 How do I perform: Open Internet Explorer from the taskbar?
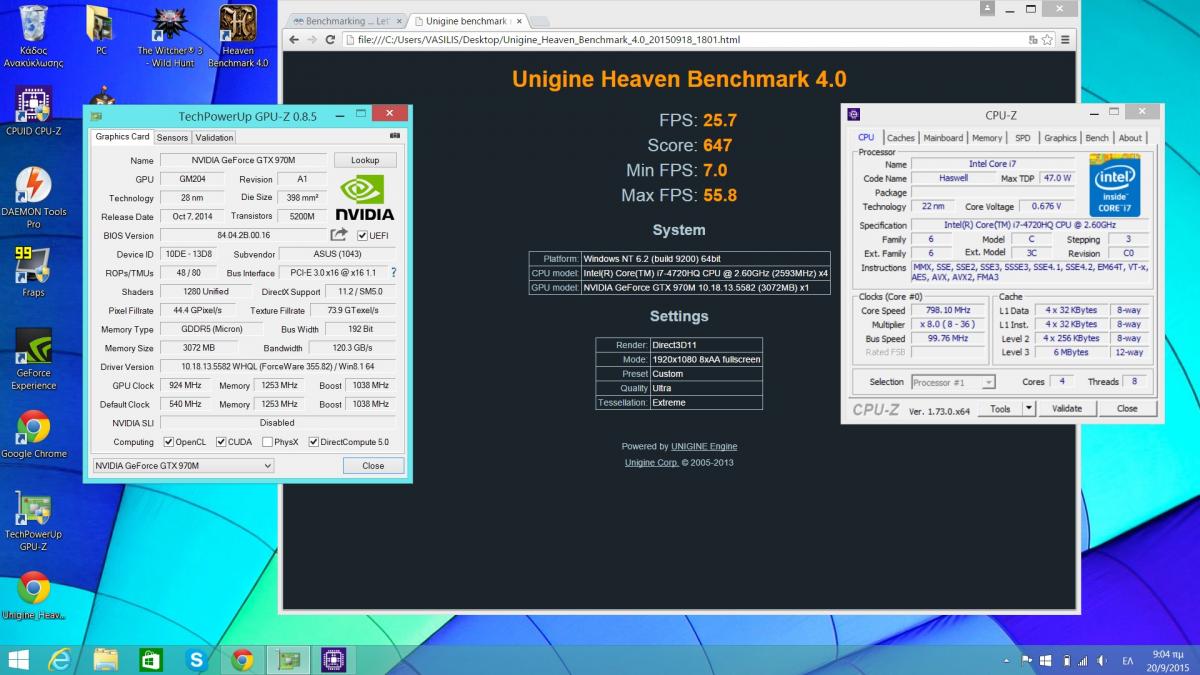pyautogui.click(x=61, y=659)
